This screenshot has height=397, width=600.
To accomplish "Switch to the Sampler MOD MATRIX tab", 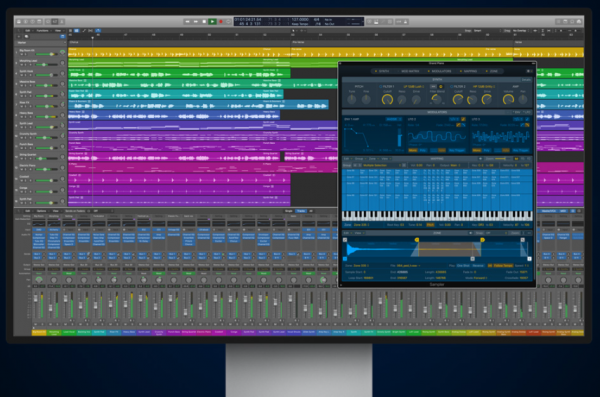I will pyautogui.click(x=408, y=71).
